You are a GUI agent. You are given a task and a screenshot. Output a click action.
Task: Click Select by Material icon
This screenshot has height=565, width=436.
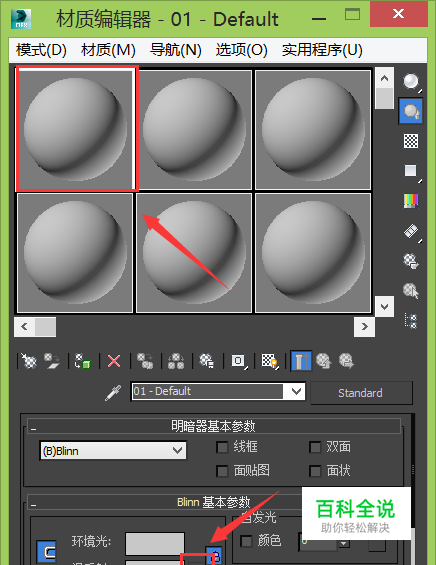(x=411, y=290)
